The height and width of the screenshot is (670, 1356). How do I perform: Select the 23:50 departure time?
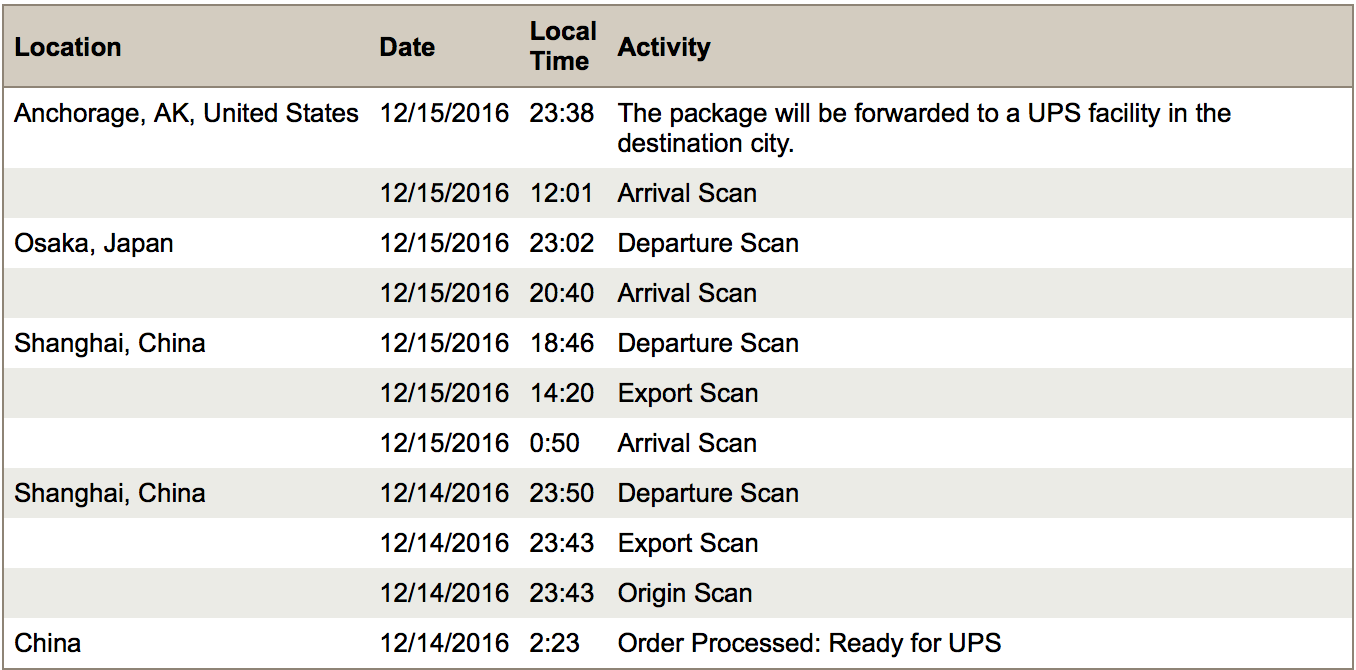pos(561,493)
